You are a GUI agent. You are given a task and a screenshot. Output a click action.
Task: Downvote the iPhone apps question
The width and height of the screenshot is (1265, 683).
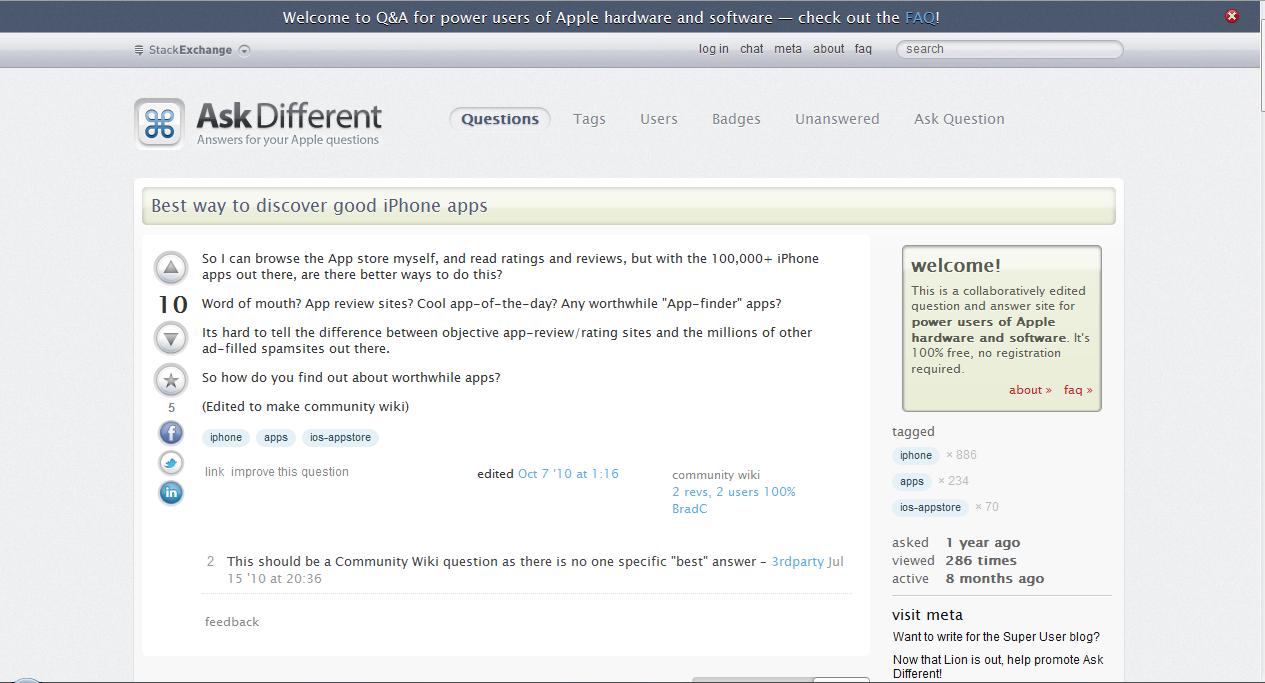tap(171, 339)
